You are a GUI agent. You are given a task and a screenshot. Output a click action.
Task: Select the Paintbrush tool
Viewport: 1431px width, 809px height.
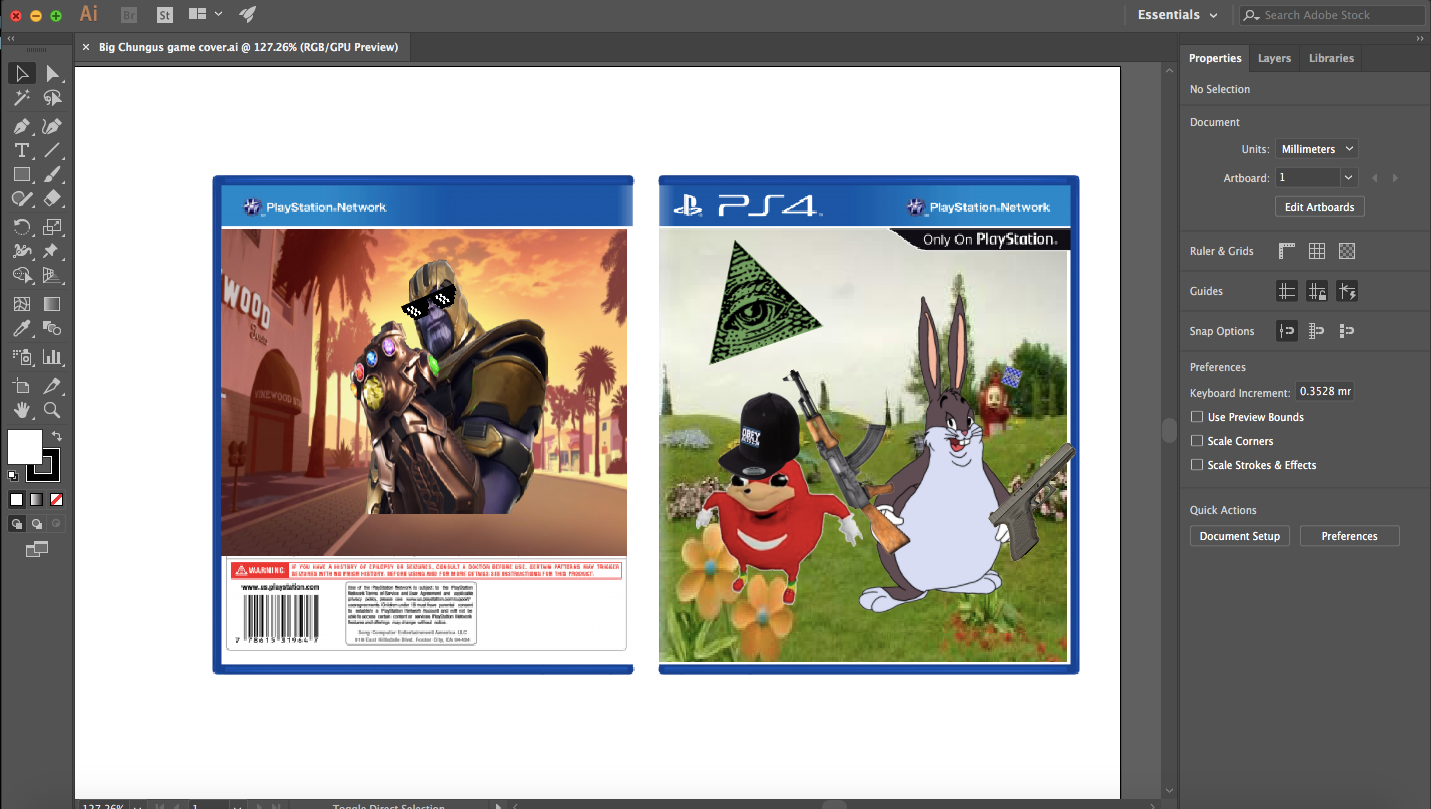[x=52, y=174]
